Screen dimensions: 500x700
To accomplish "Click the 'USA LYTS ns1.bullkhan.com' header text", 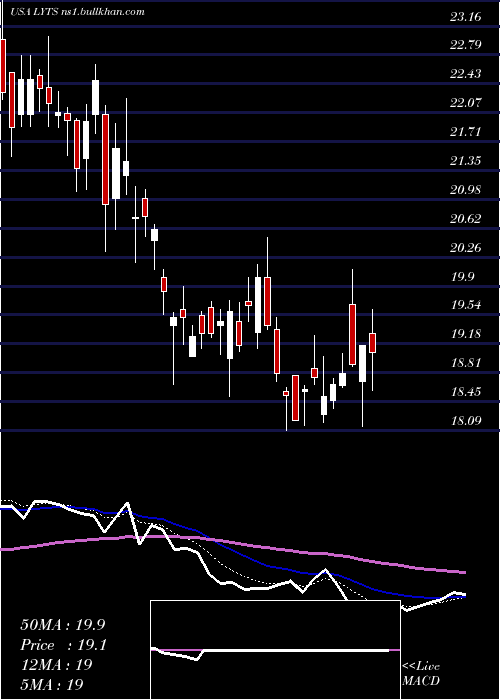I will (x=76, y=12).
